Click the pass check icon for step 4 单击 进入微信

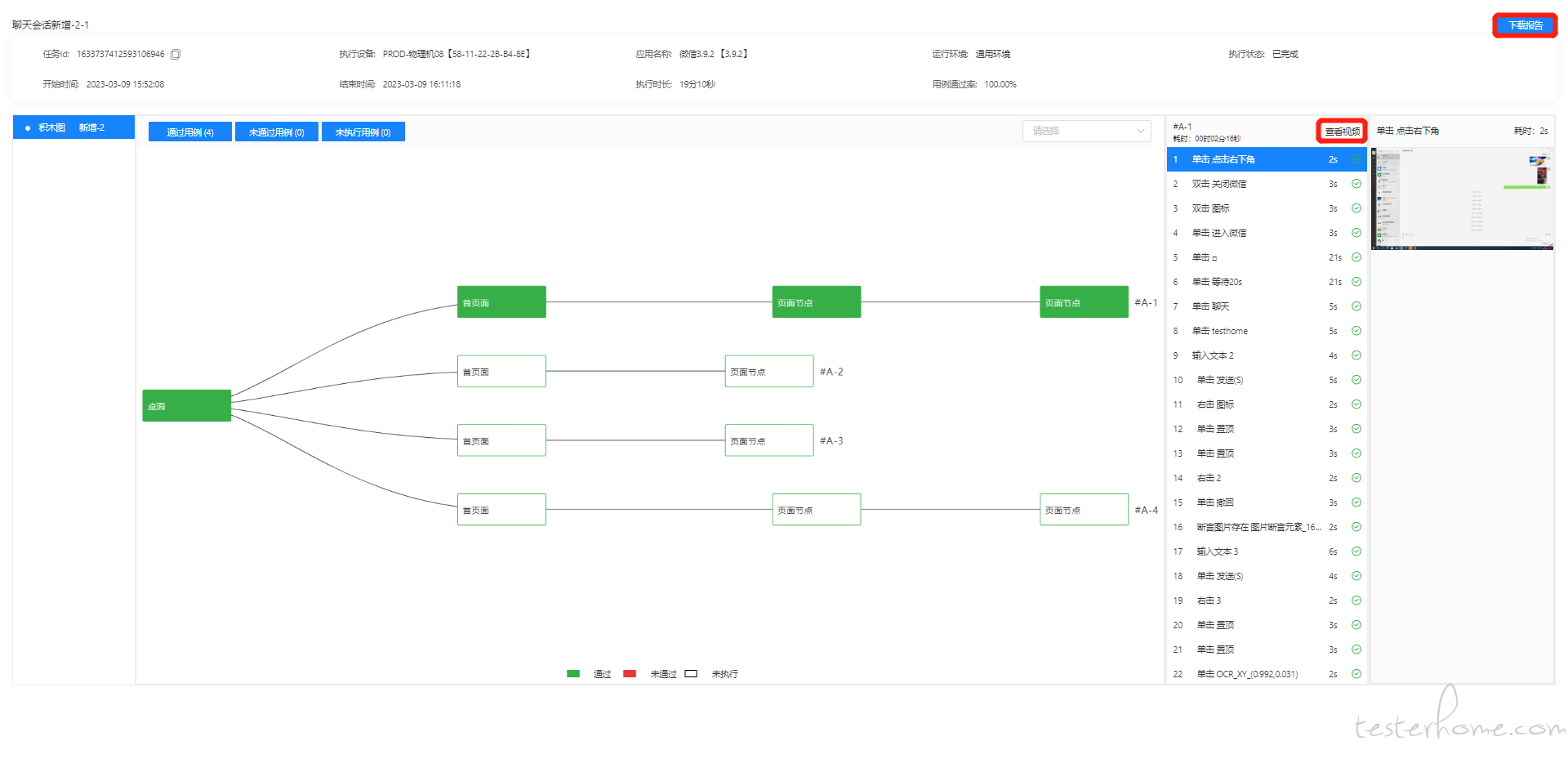pos(1356,233)
